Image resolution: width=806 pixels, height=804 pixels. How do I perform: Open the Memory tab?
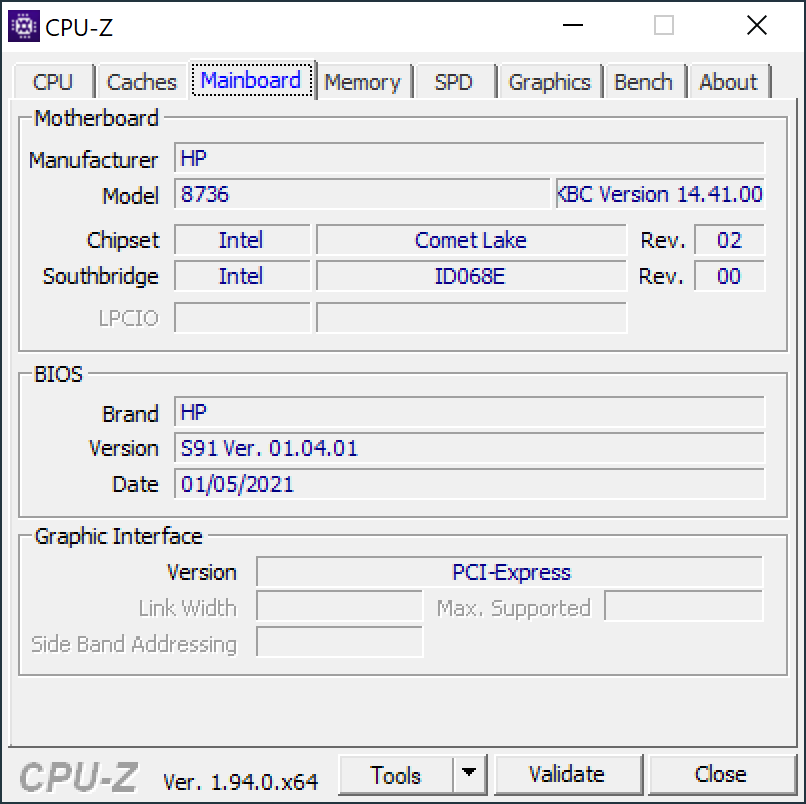(x=362, y=82)
